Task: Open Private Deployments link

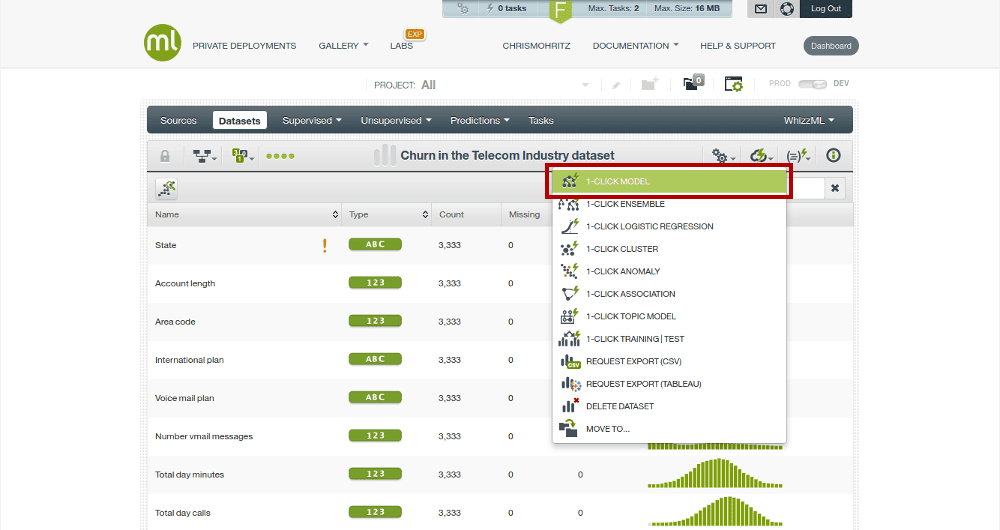Action: tap(244, 46)
